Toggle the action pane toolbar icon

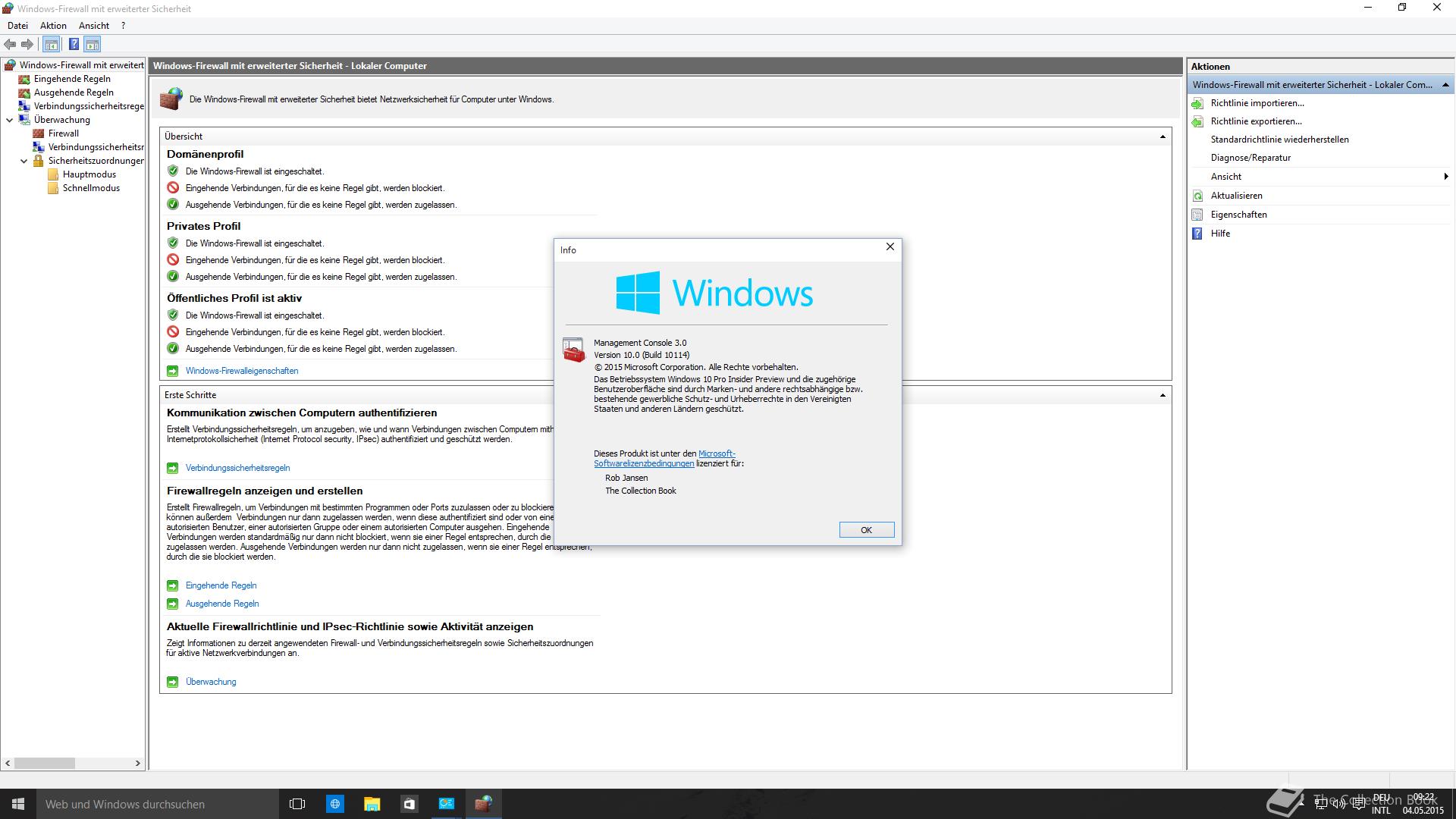pyautogui.click(x=93, y=45)
